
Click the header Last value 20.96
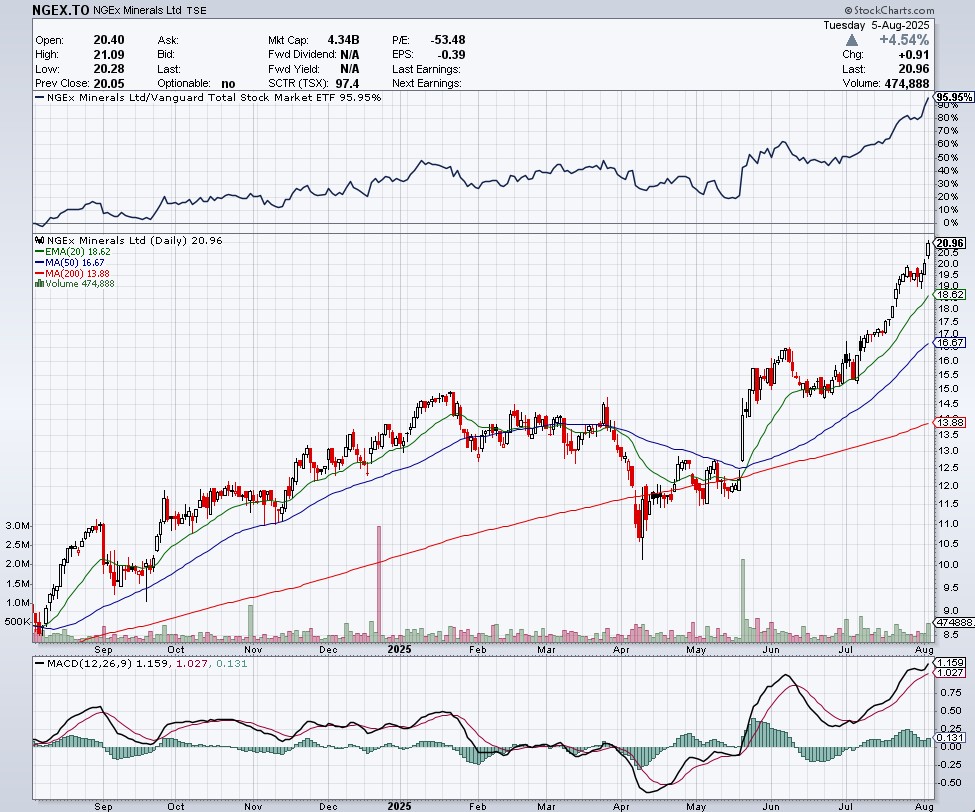914,69
